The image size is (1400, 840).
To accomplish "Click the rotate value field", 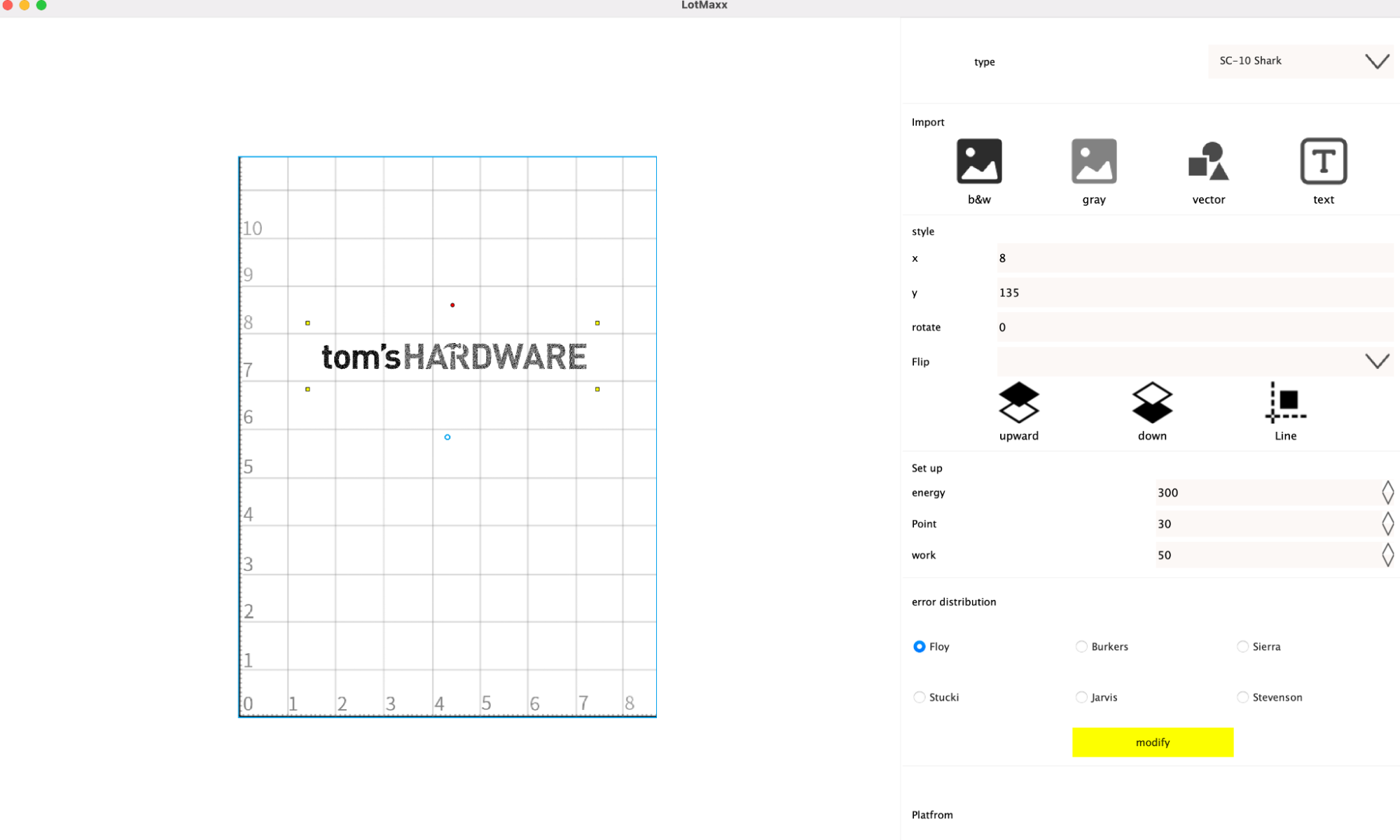I will click(x=1195, y=327).
